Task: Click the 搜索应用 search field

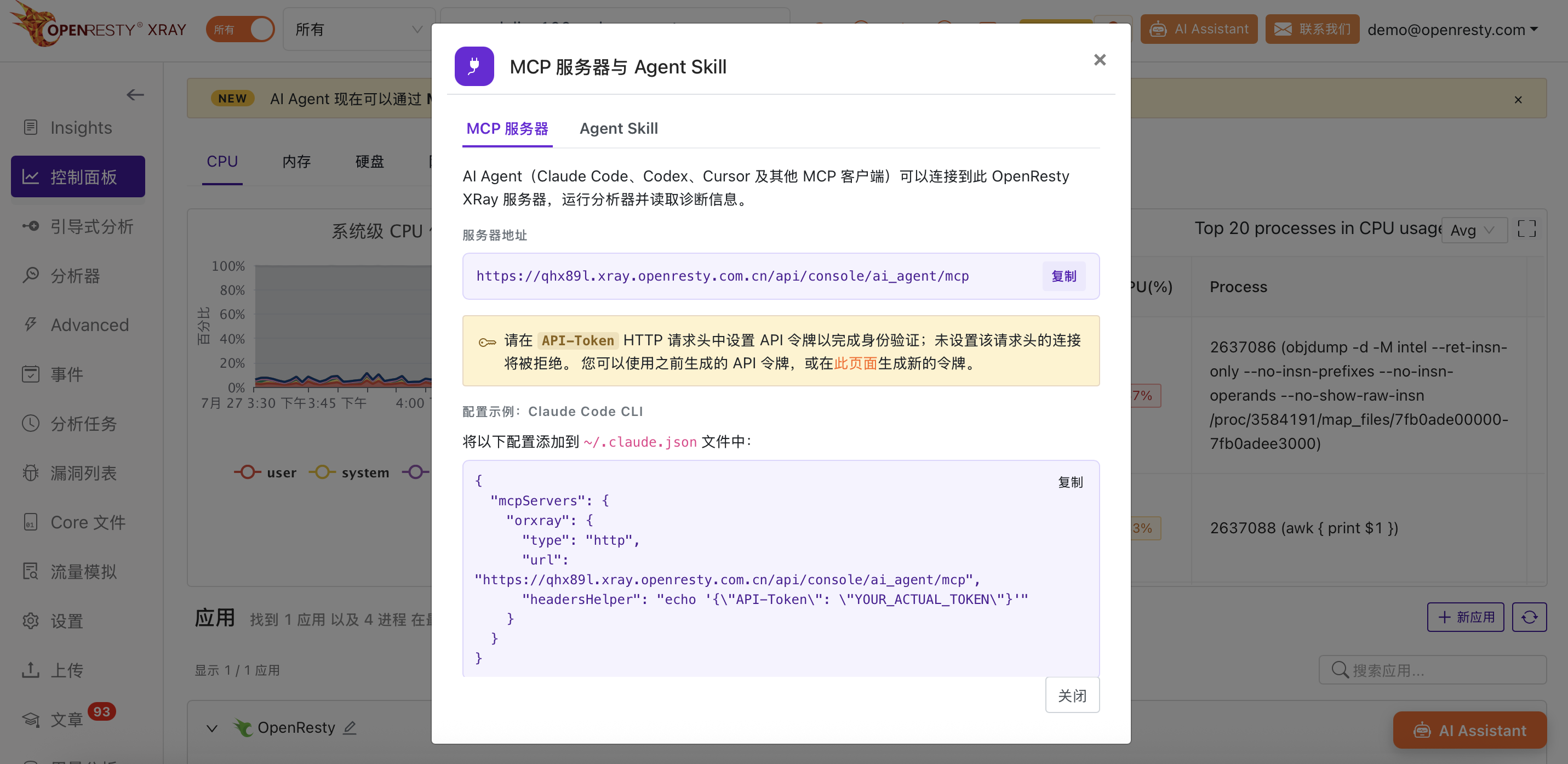Action: pos(1432,670)
